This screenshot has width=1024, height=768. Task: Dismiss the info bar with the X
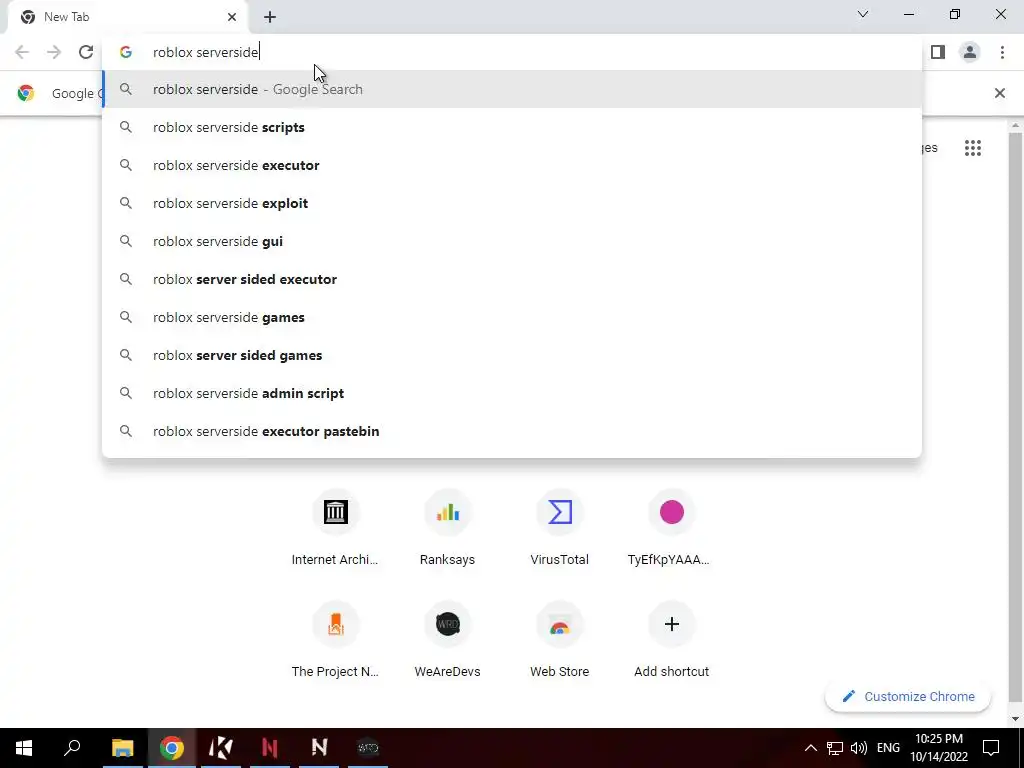point(999,93)
